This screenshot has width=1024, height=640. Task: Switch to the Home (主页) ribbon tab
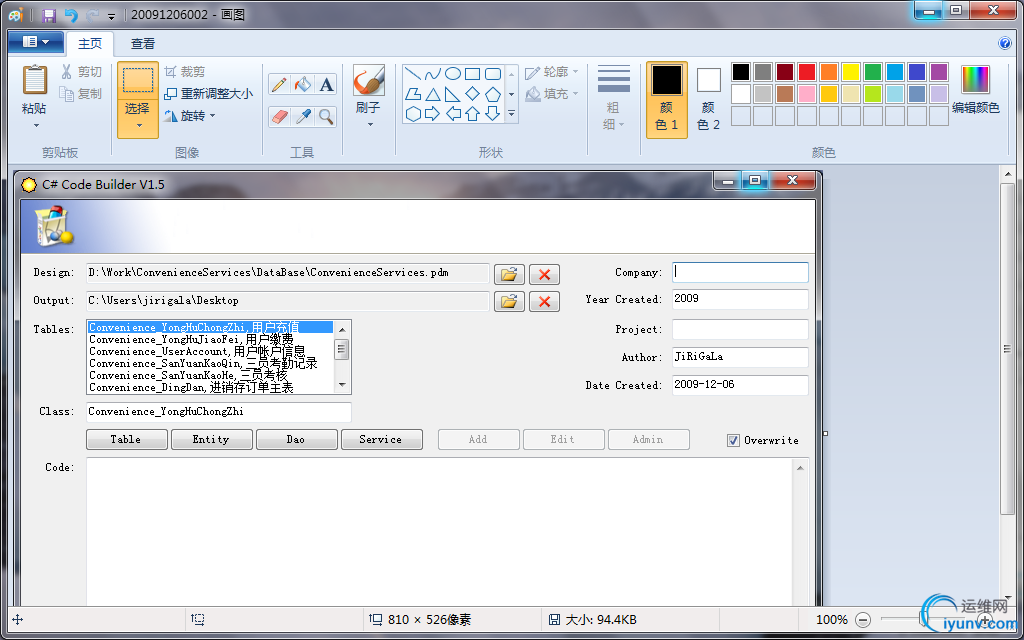[x=89, y=44]
